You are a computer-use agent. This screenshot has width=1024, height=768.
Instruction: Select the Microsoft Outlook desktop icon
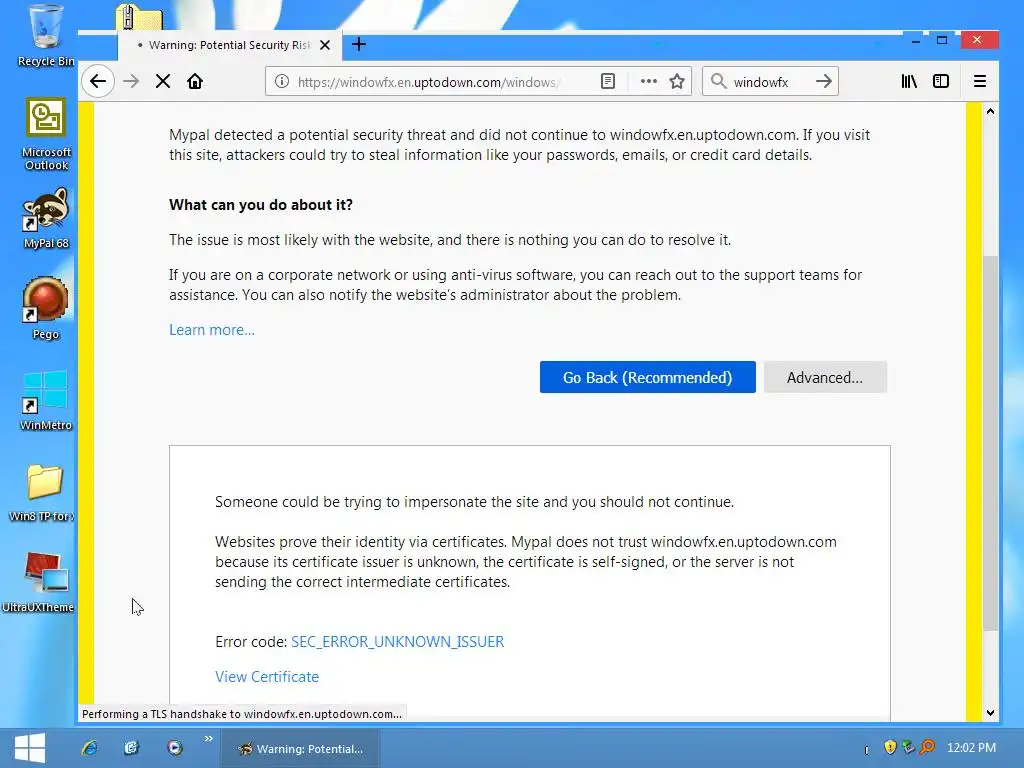tap(45, 134)
